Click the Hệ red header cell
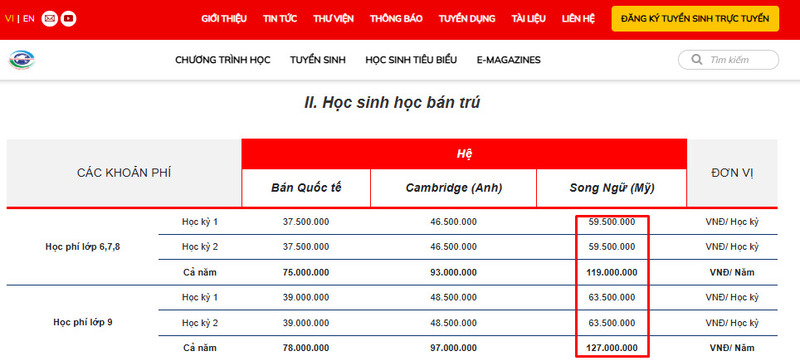Viewport: 800px width, 361px height. pos(464,154)
